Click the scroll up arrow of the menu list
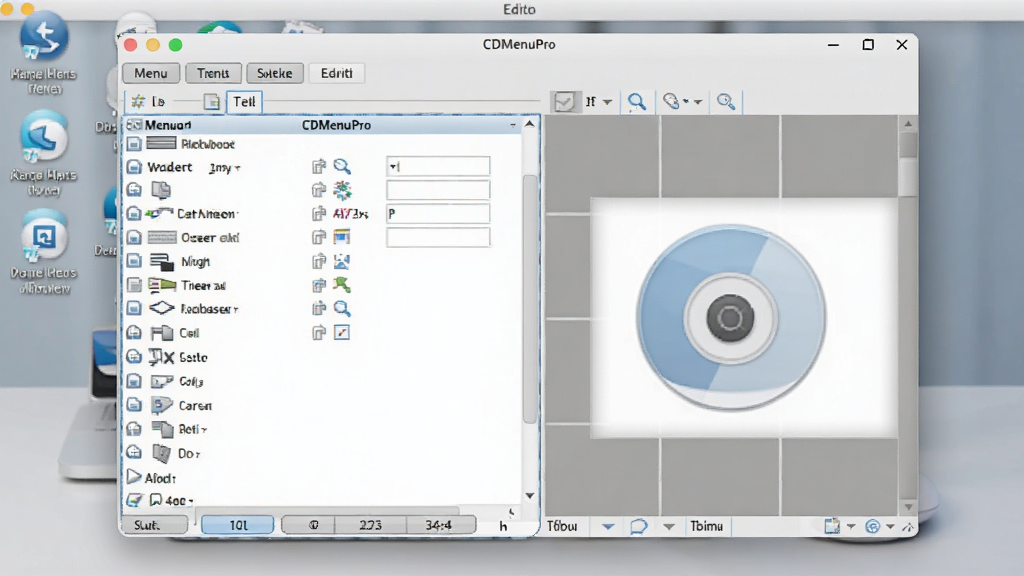Viewport: 1024px width, 576px height. [530, 124]
